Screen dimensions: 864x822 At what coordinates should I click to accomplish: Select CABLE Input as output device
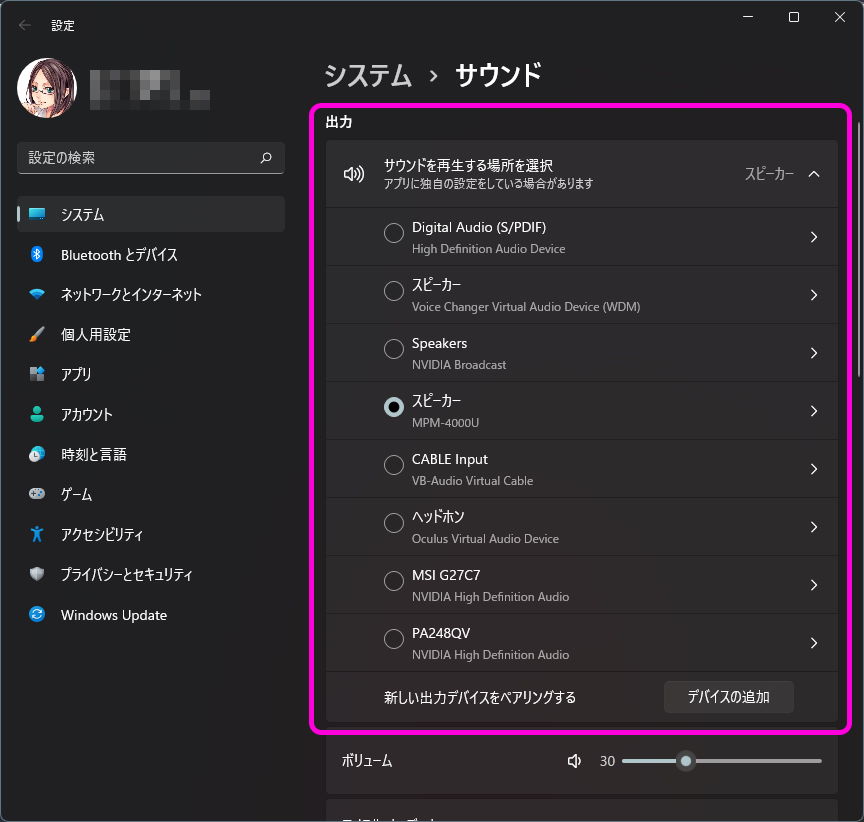(x=394, y=469)
